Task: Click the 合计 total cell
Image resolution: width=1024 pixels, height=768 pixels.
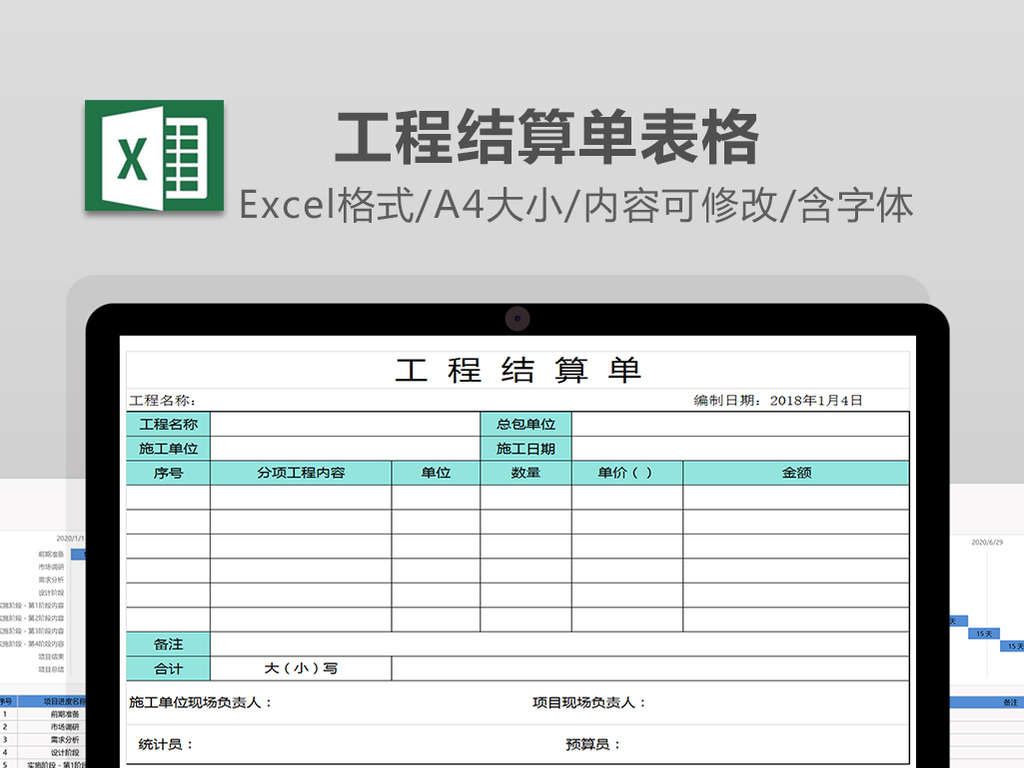Action: click(167, 668)
